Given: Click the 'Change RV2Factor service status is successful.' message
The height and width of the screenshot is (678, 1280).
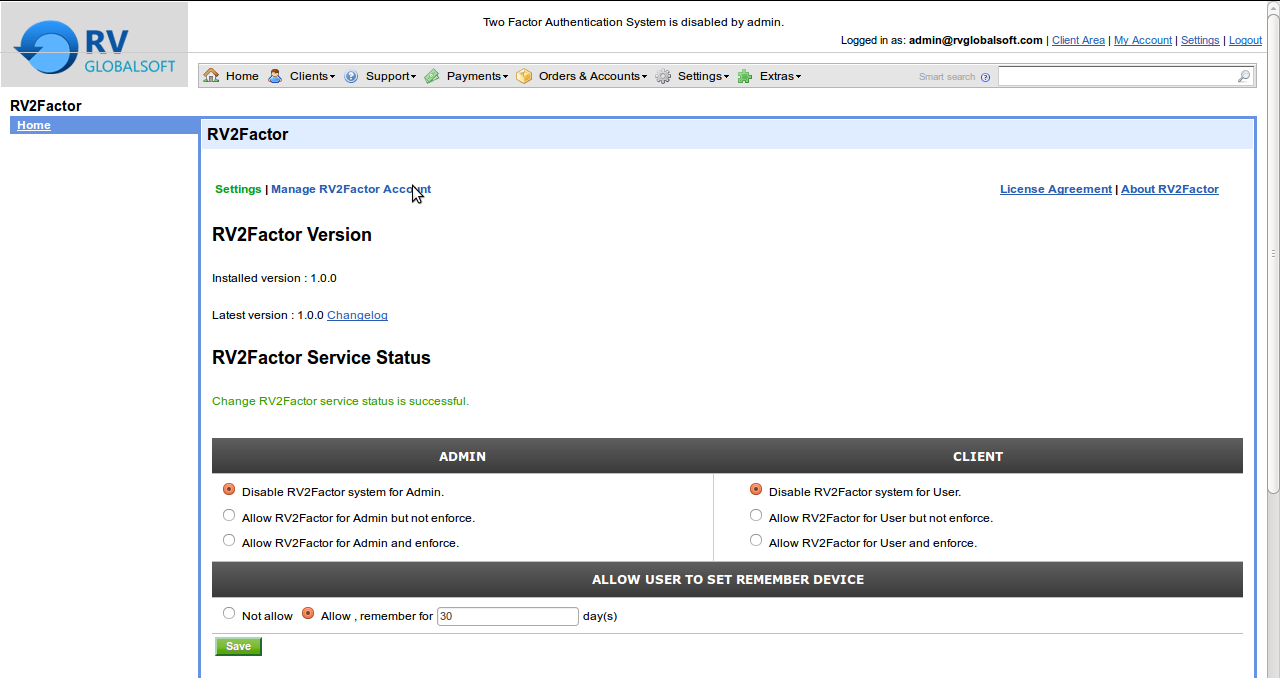Looking at the screenshot, I should [340, 401].
